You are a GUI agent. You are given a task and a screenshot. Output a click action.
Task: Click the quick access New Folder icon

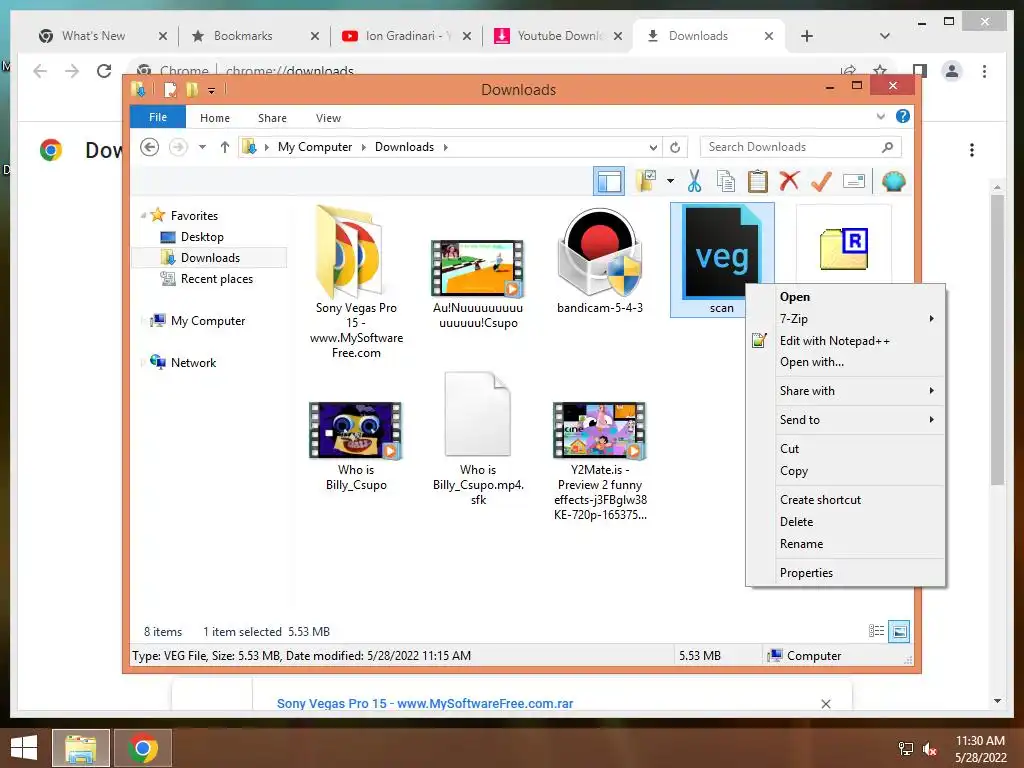pos(191,89)
